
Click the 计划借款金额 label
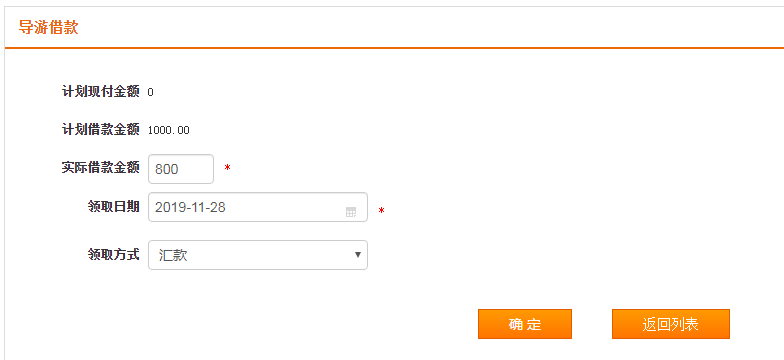click(x=100, y=130)
